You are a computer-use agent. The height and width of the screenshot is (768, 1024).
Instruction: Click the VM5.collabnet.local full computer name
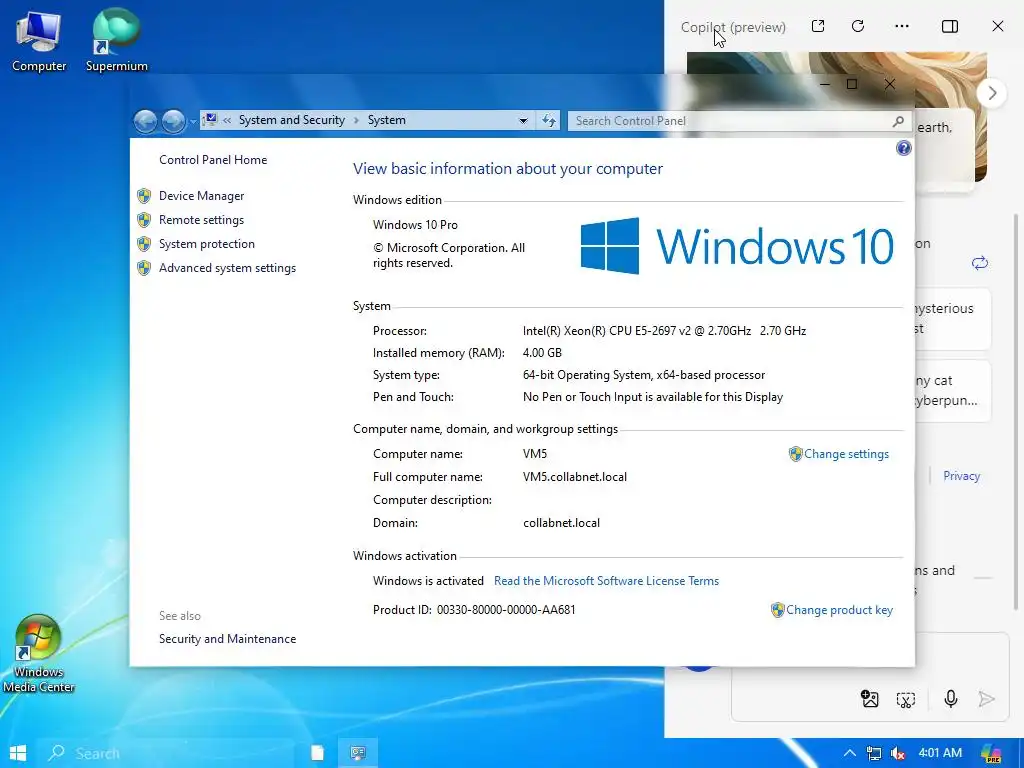[575, 477]
